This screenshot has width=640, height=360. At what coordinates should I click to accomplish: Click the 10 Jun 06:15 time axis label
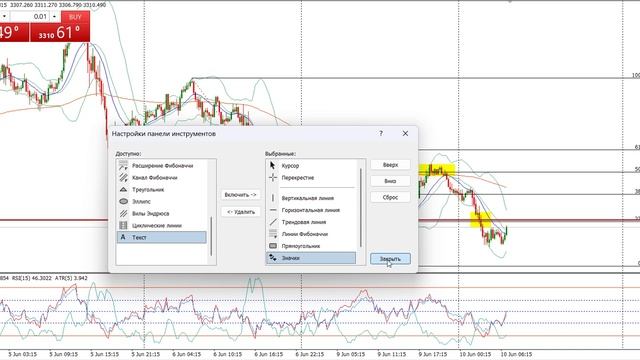(516, 354)
